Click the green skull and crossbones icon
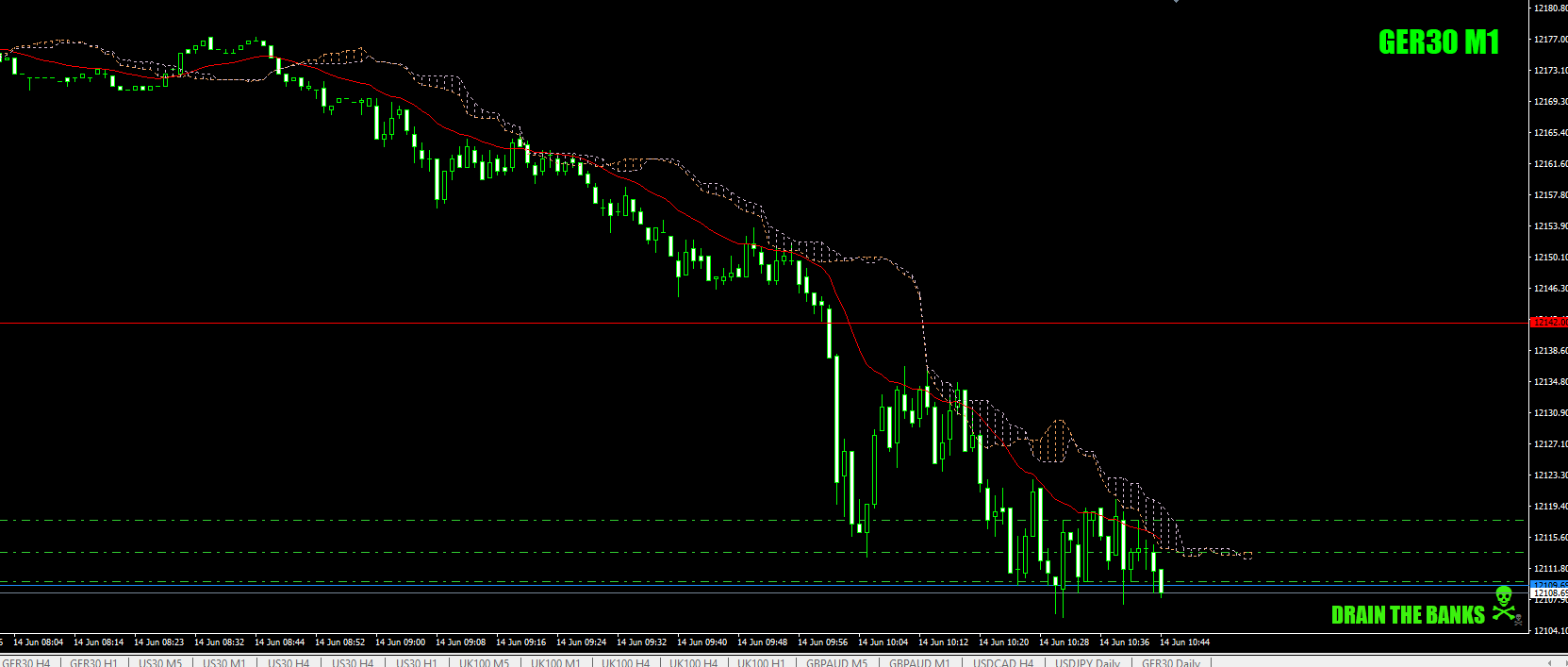 pyautogui.click(x=1504, y=604)
